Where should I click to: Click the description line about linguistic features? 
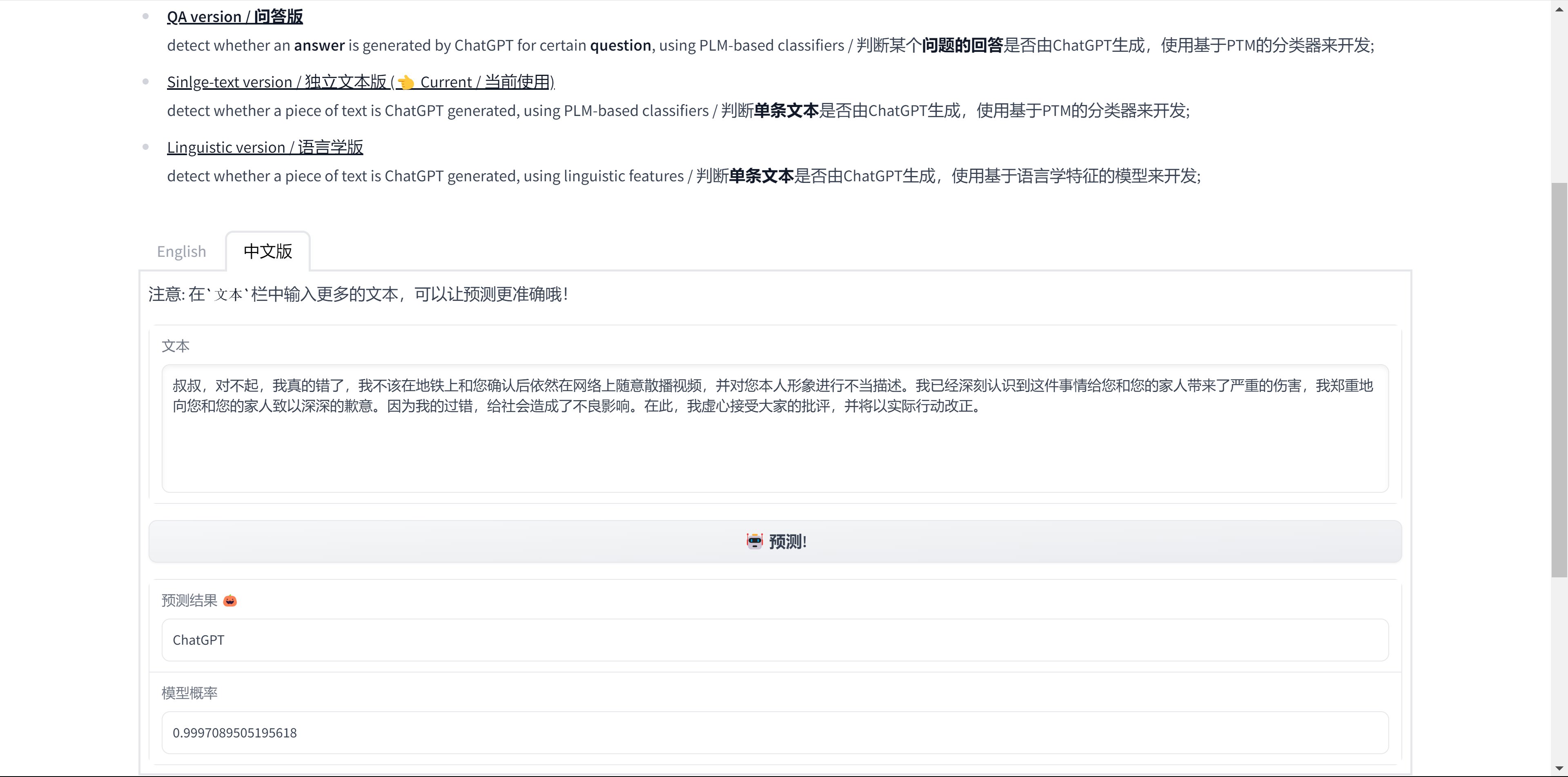(x=684, y=176)
